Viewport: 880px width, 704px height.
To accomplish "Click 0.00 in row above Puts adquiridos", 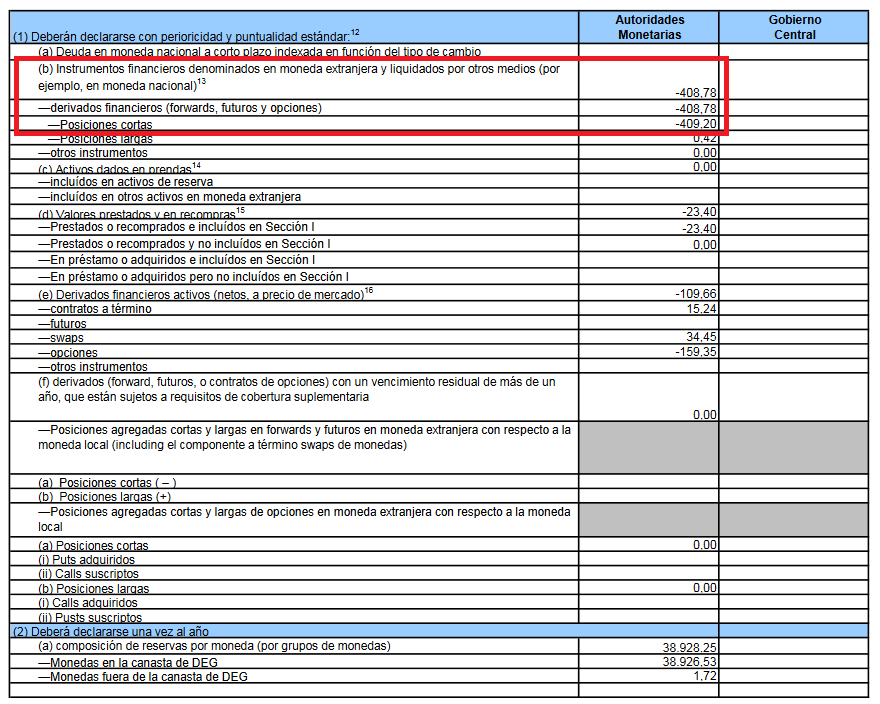I will (705, 545).
